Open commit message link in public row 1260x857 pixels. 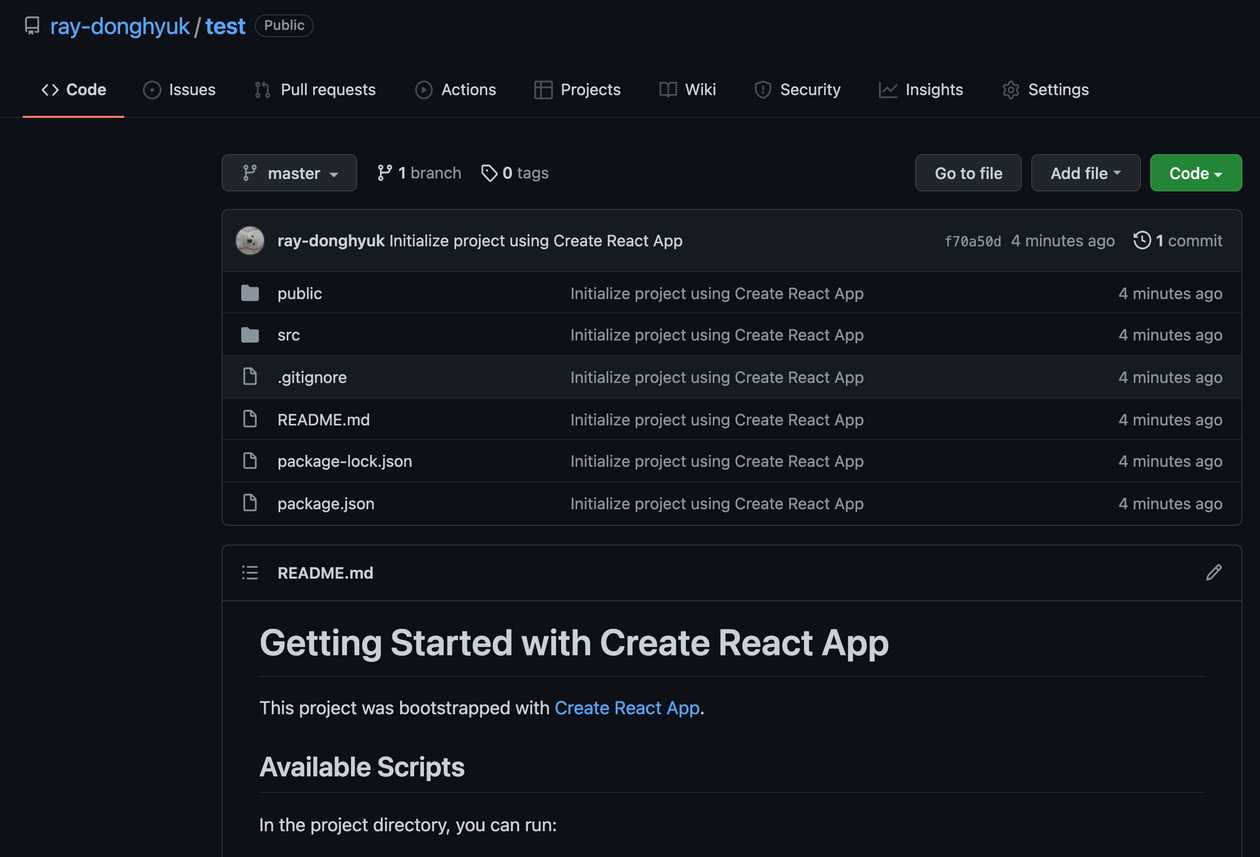pyautogui.click(x=717, y=293)
